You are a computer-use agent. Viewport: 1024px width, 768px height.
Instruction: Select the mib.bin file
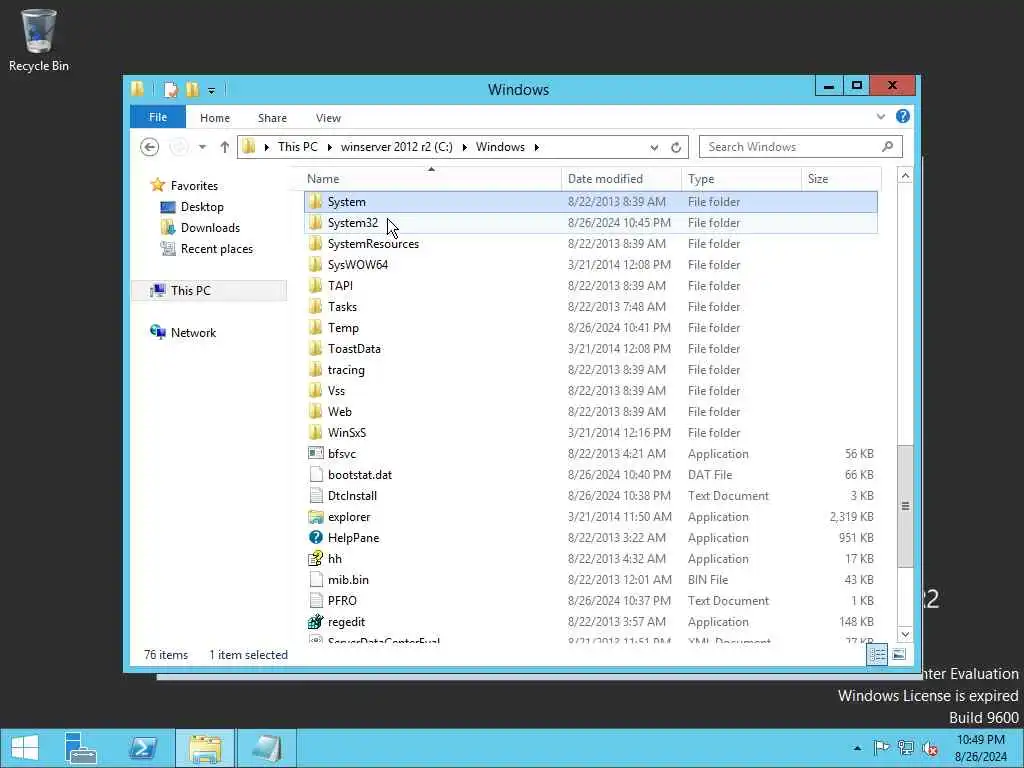point(348,580)
